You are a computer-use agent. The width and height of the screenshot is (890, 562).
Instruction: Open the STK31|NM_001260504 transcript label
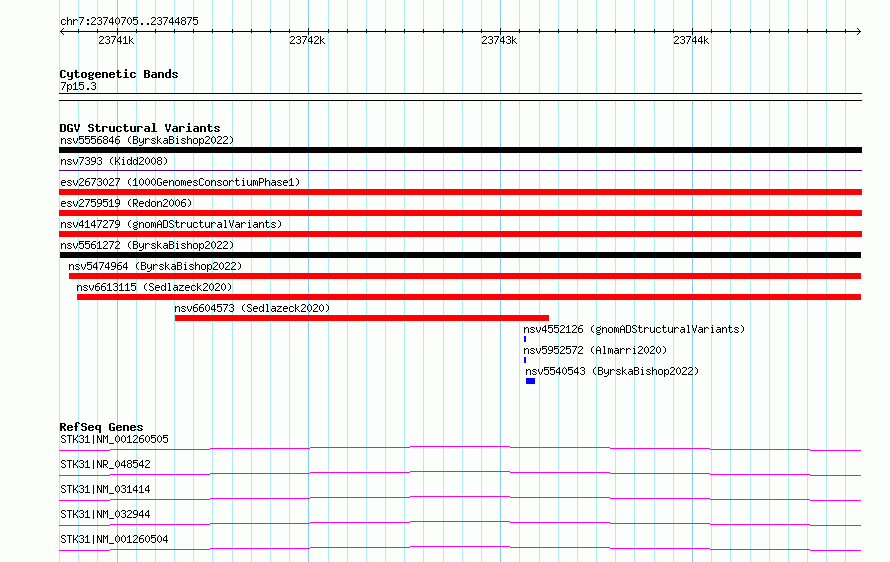(114, 539)
